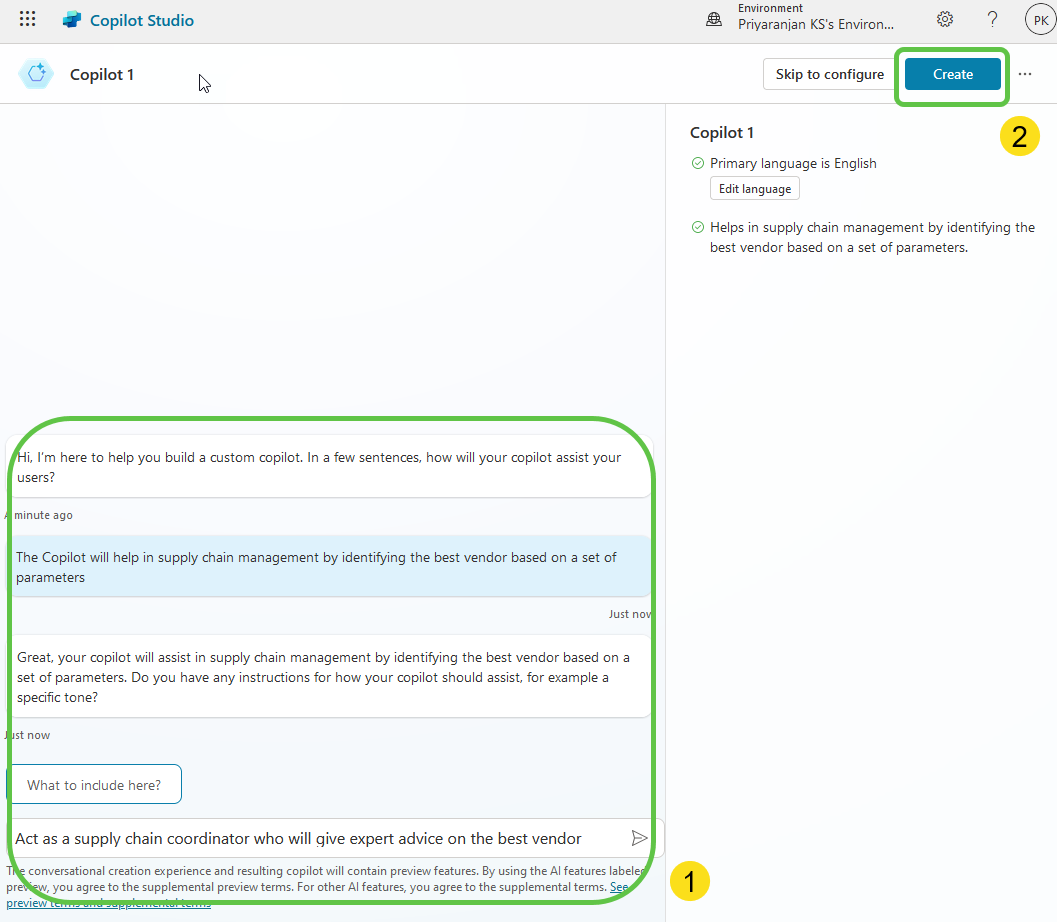Screen dimensions: 1057x922
Task: Click the Create button
Action: click(x=952, y=74)
